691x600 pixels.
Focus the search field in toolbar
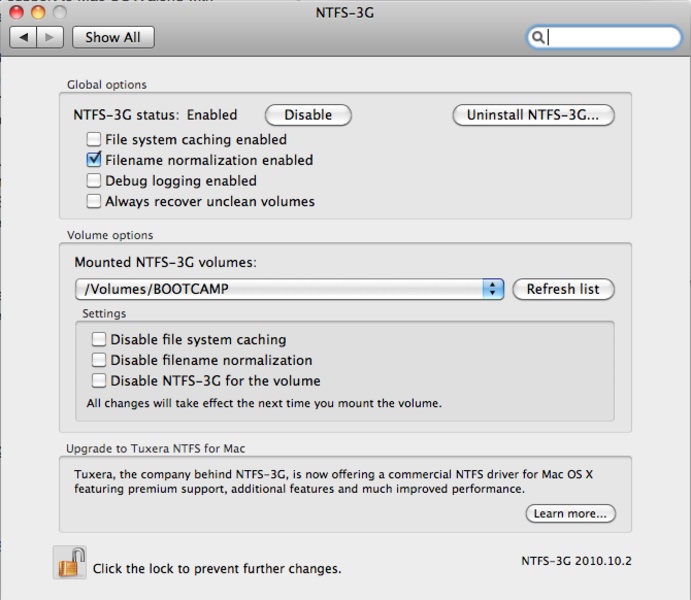tap(612, 38)
